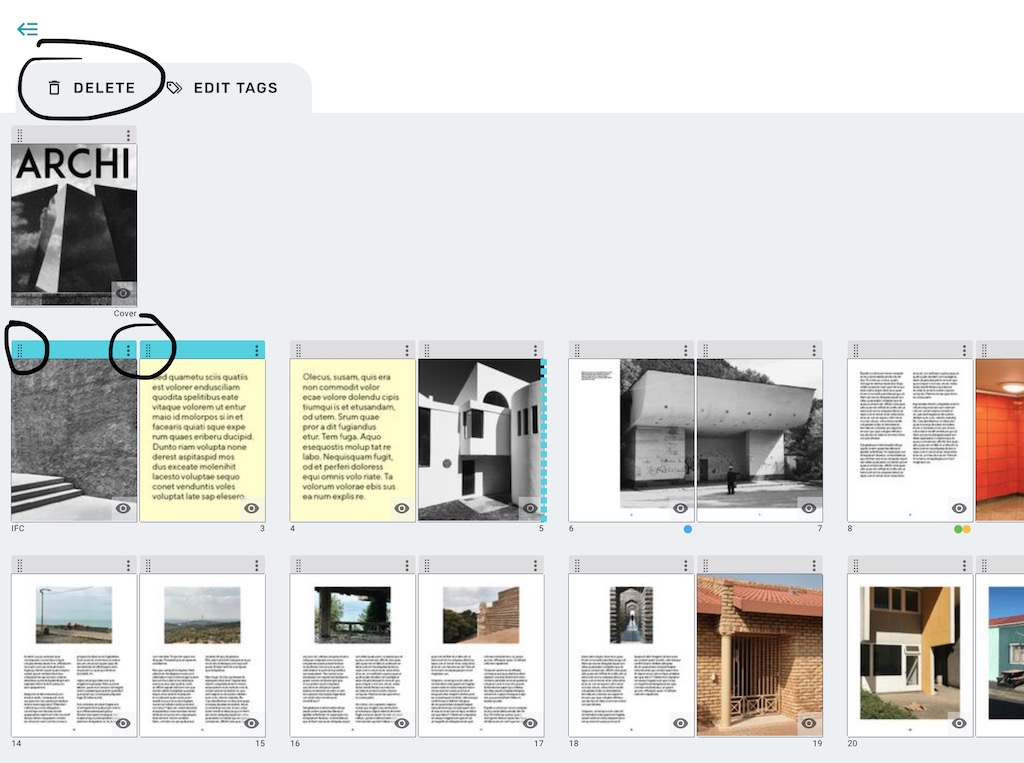The width and height of the screenshot is (1024, 763).
Task: Click the DELETE button
Action: click(105, 88)
